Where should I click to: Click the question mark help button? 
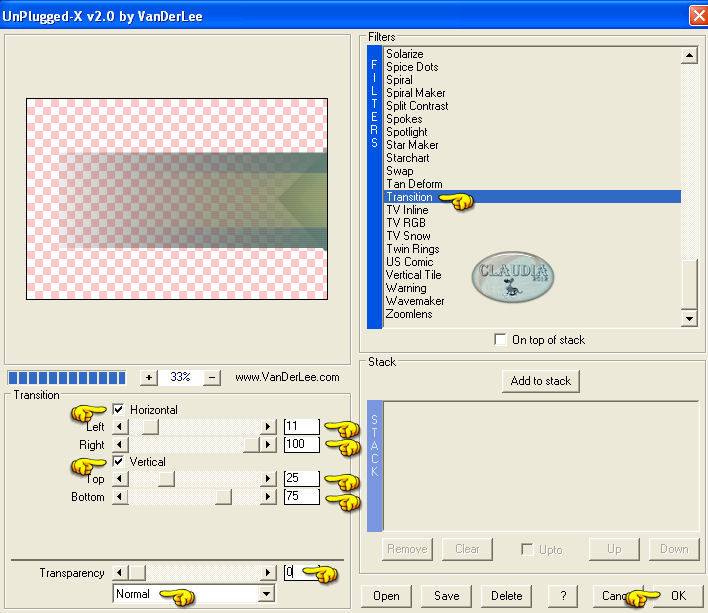563,596
